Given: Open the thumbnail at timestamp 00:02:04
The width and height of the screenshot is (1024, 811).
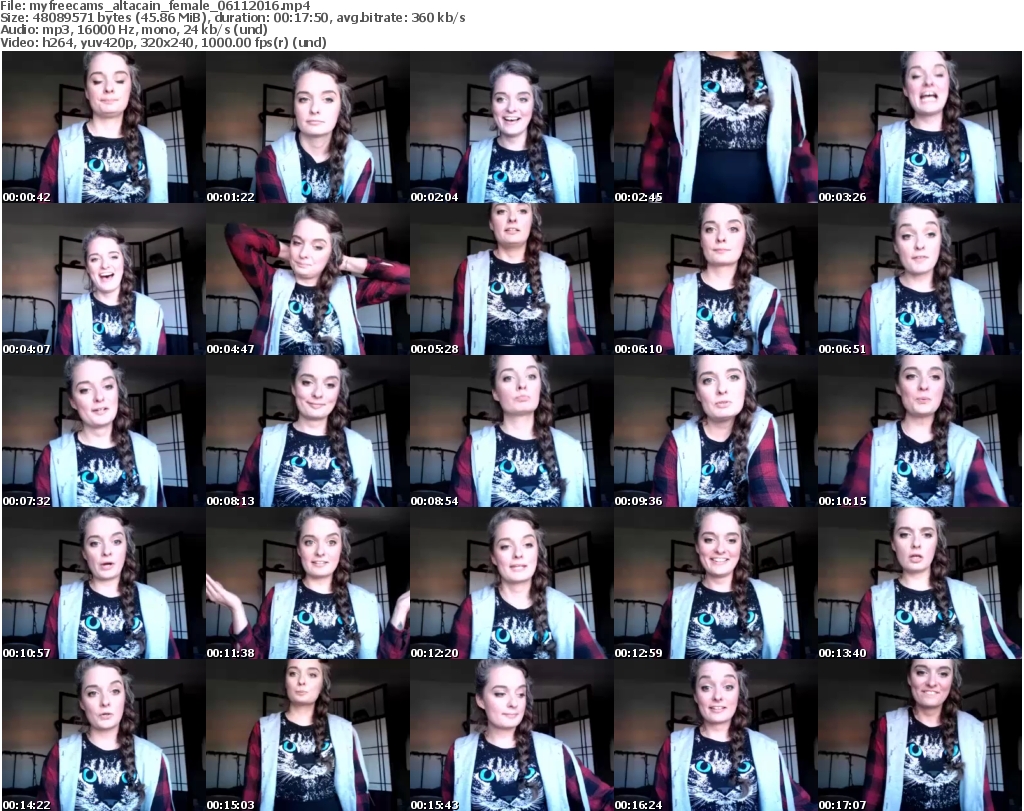Looking at the screenshot, I should [x=511, y=127].
